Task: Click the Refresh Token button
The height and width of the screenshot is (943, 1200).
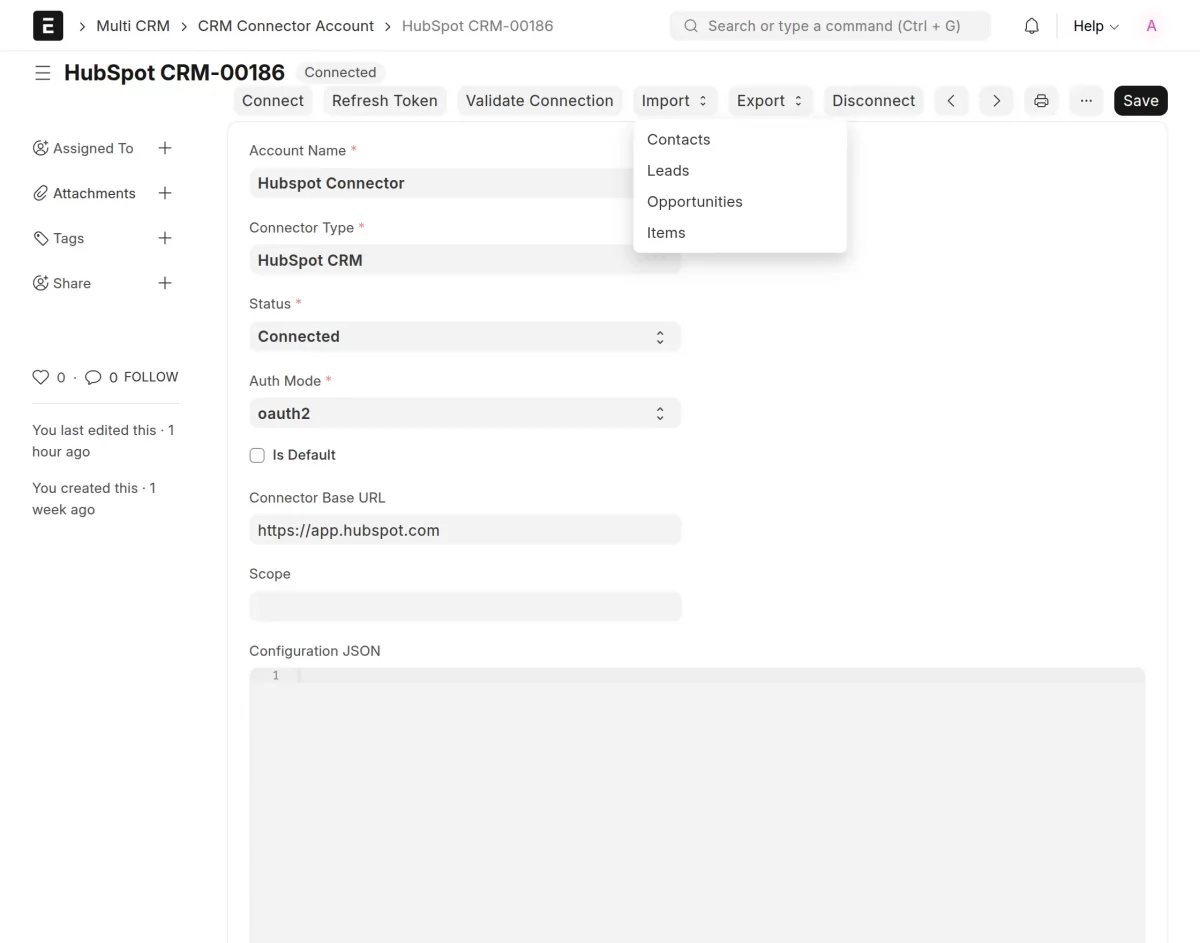Action: [385, 101]
